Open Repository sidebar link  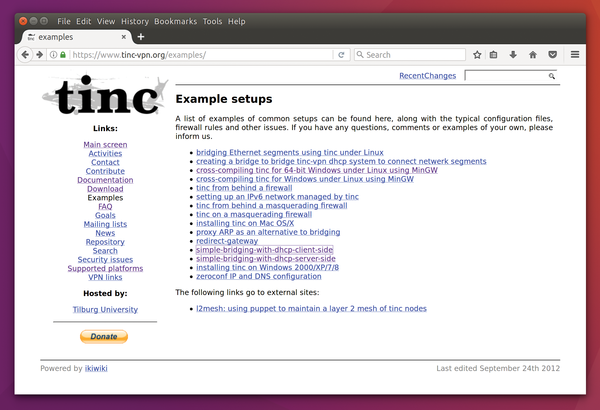pos(105,242)
